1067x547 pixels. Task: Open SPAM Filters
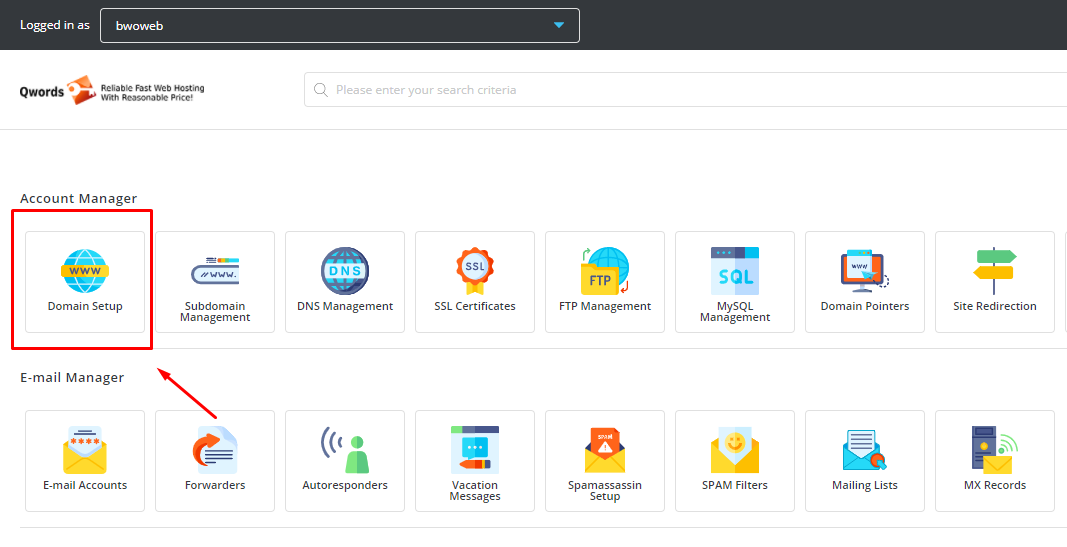pyautogui.click(x=735, y=460)
